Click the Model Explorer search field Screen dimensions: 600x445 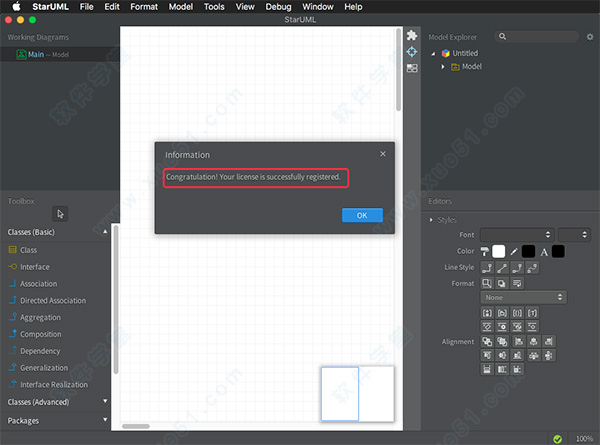(x=540, y=37)
